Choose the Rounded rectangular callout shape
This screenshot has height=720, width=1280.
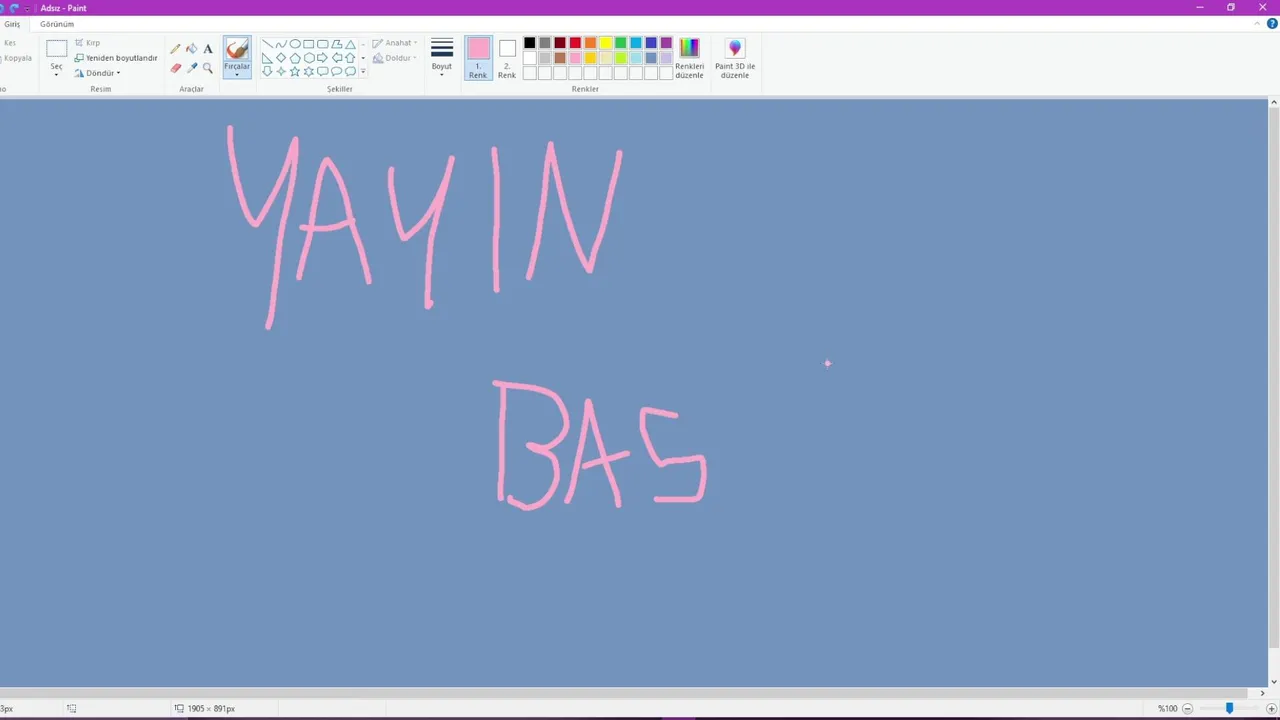(323, 71)
